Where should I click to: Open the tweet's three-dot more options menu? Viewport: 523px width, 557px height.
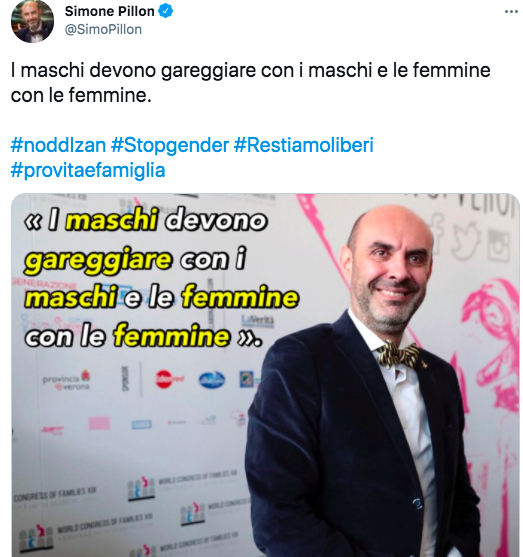pyautogui.click(x=511, y=12)
